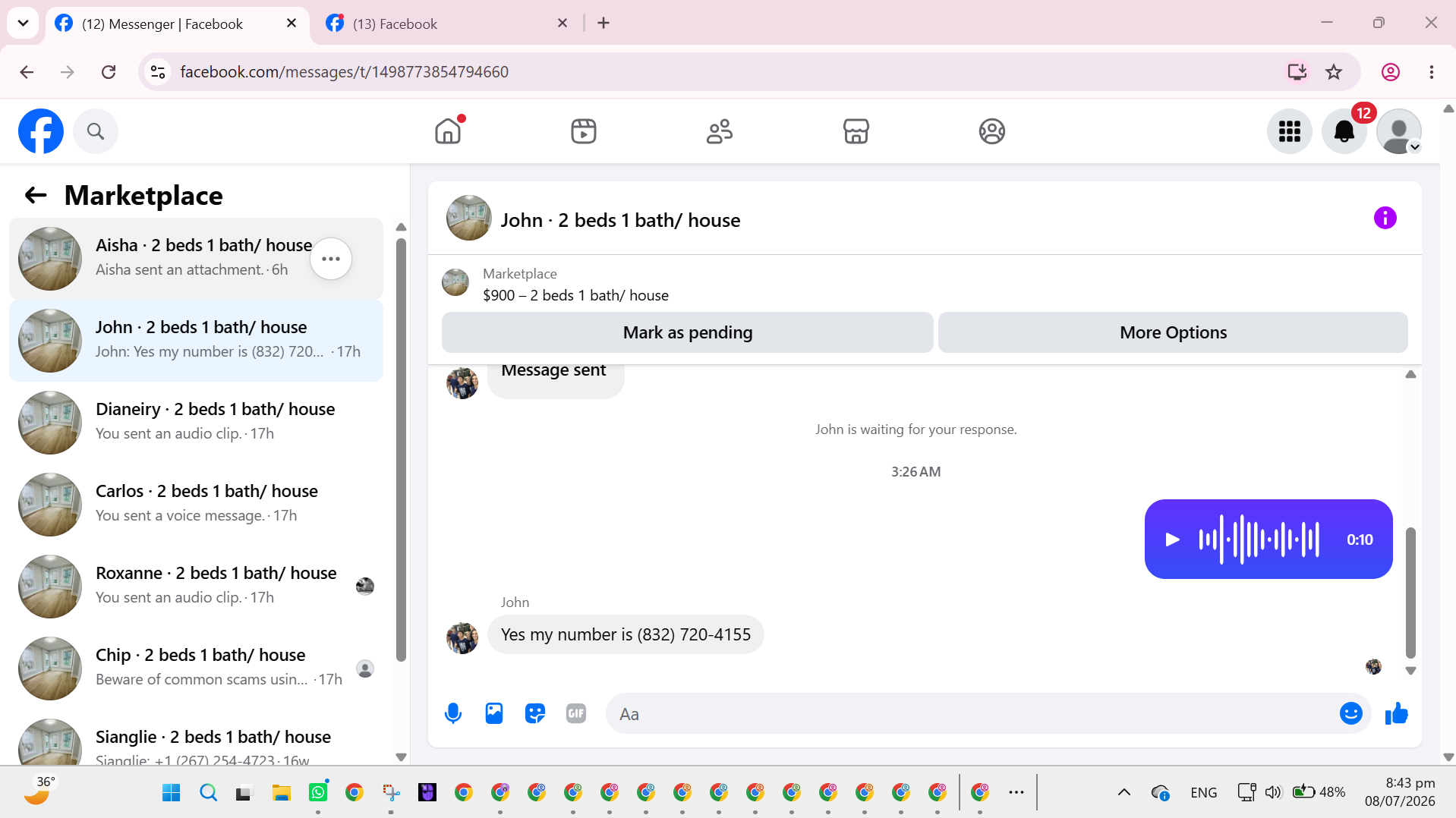The width and height of the screenshot is (1456, 818).
Task: Reload the current page
Action: [109, 72]
